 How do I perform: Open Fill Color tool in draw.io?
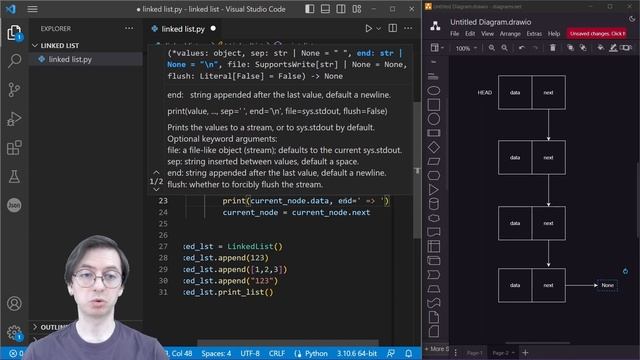click(x=600, y=48)
